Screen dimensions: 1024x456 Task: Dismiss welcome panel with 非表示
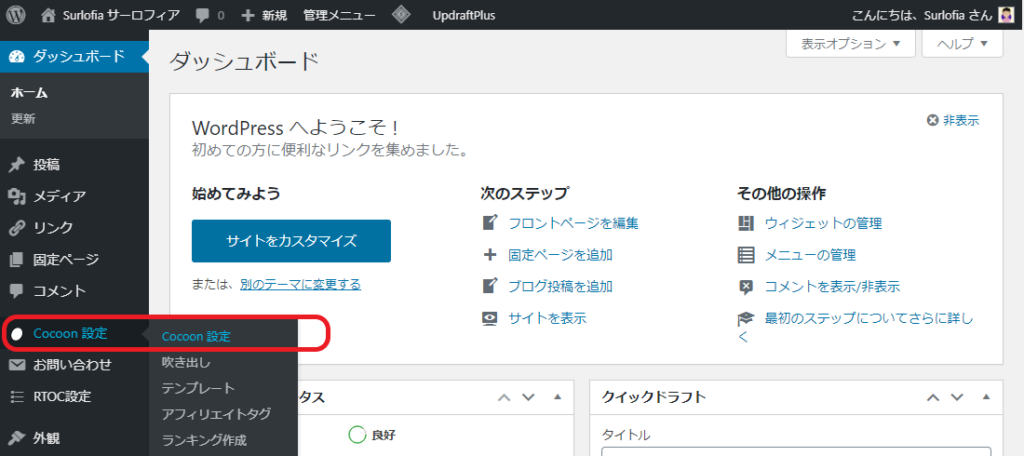click(953, 120)
